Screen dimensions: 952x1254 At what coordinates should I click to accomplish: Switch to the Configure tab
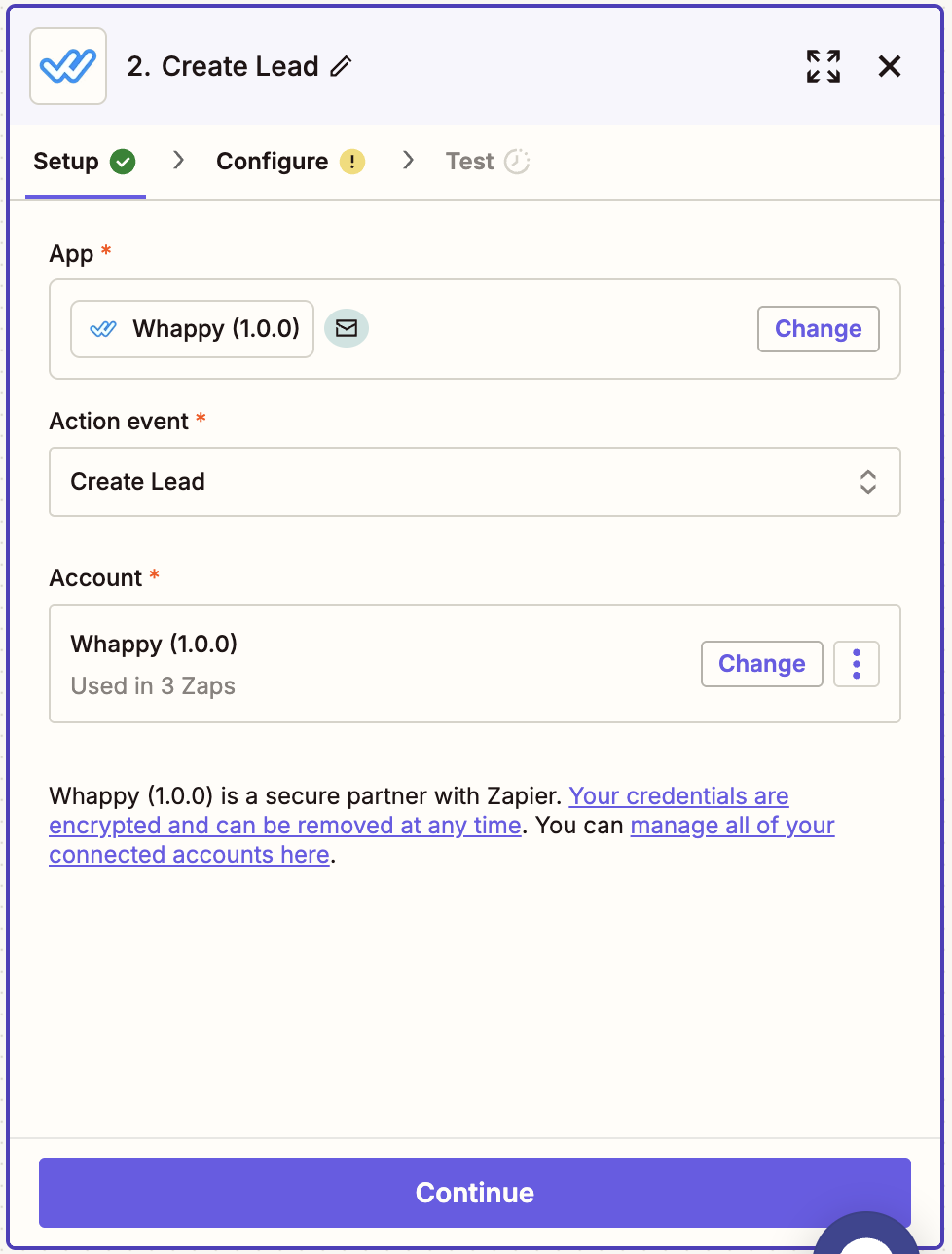(x=290, y=162)
